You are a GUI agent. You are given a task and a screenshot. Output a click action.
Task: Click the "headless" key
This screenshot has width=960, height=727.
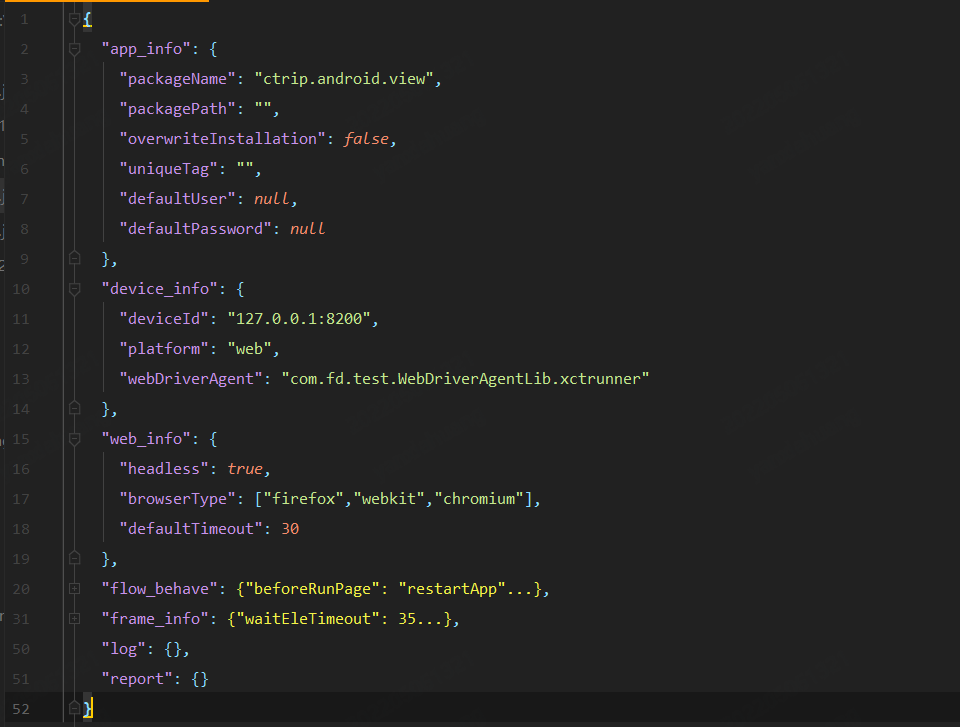point(164,469)
